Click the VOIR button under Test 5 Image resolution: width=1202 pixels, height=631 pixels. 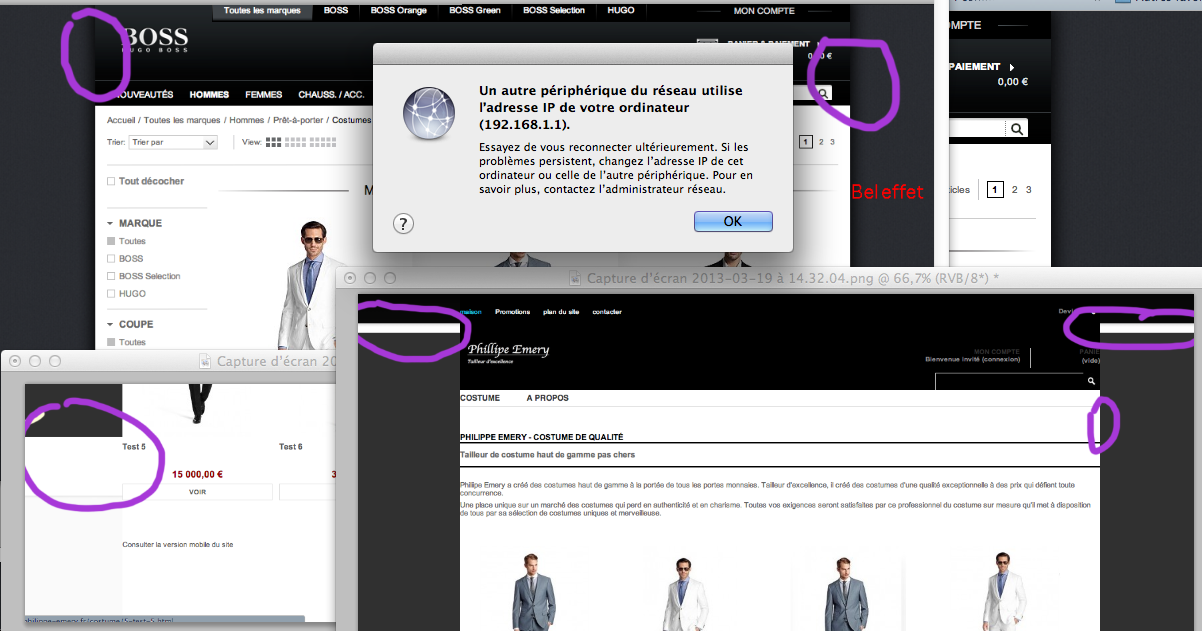197,492
